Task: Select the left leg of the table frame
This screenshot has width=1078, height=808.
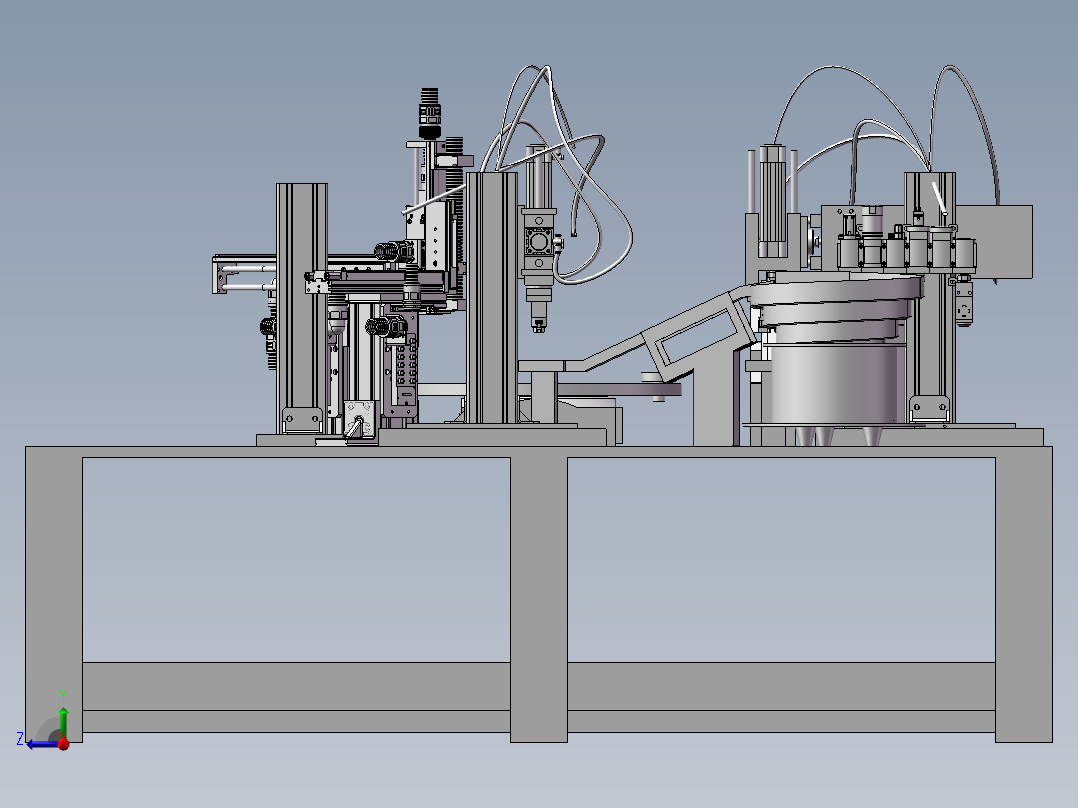Action: (x=54, y=595)
